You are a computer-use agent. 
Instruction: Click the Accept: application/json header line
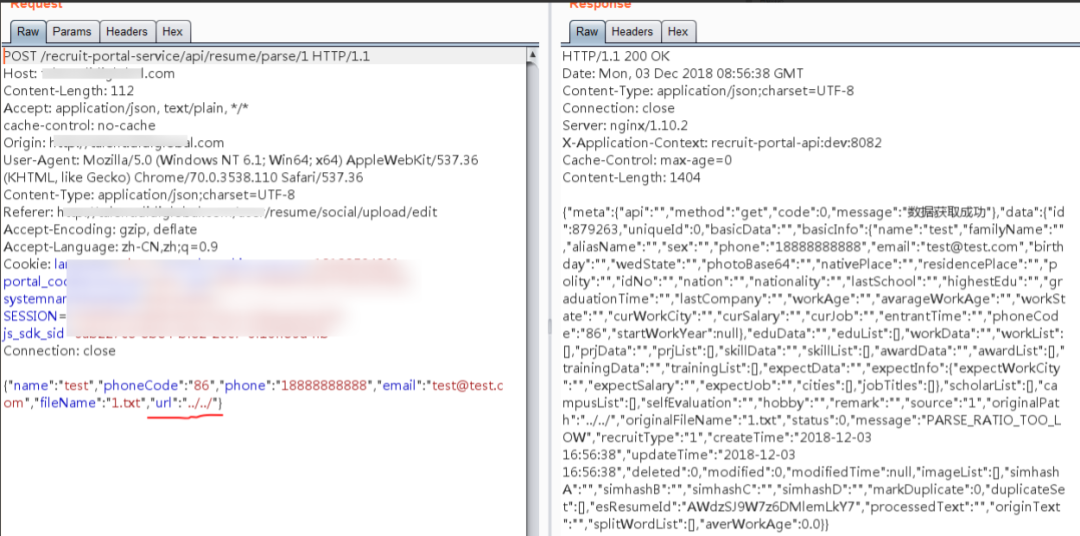(x=126, y=109)
